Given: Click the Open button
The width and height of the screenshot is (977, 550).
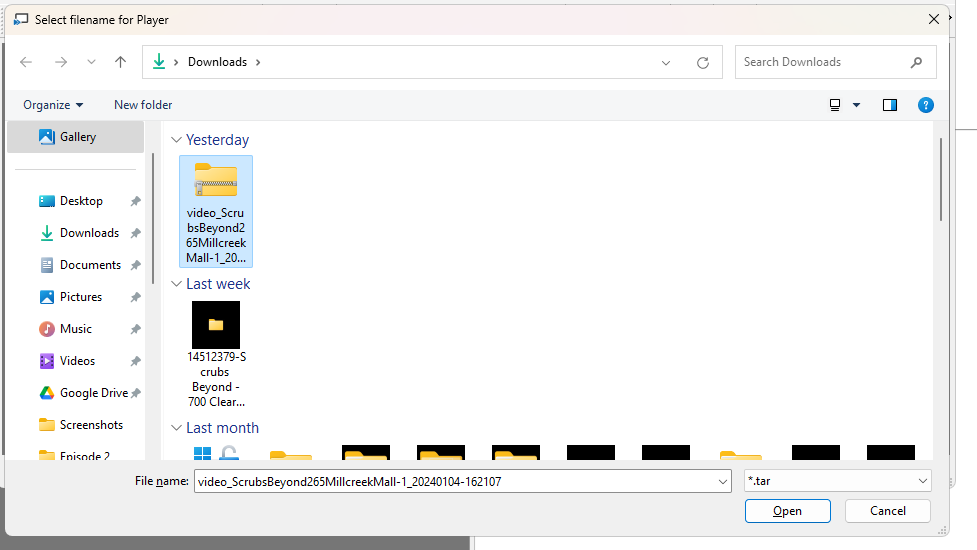Looking at the screenshot, I should click(x=788, y=511).
